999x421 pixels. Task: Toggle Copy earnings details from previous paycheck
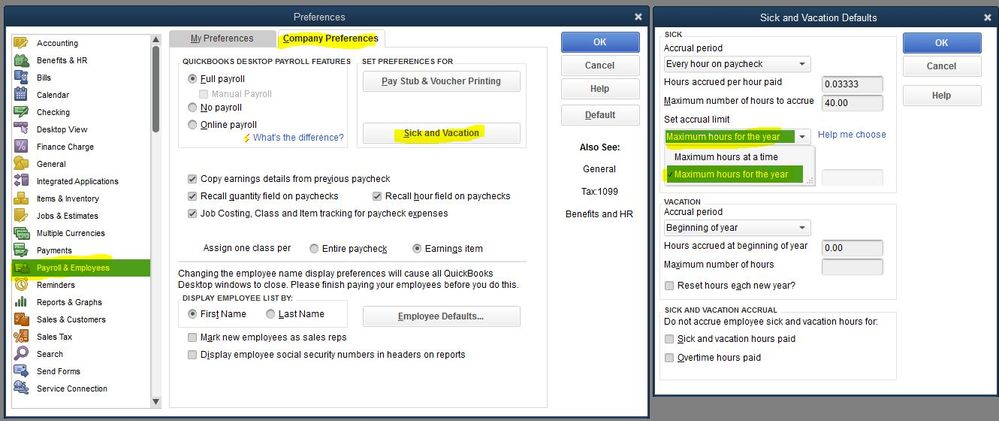pos(192,179)
